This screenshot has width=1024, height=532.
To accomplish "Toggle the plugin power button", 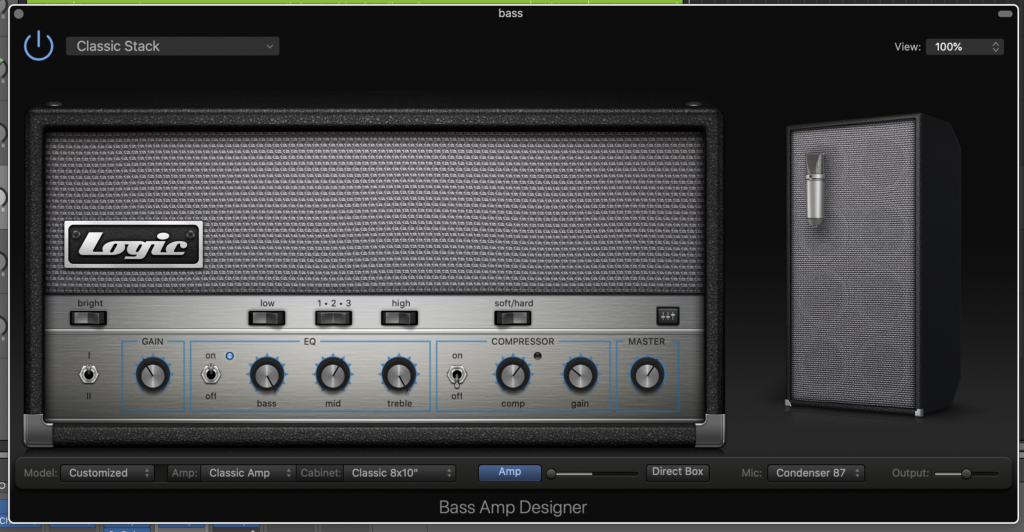I will coord(39,46).
